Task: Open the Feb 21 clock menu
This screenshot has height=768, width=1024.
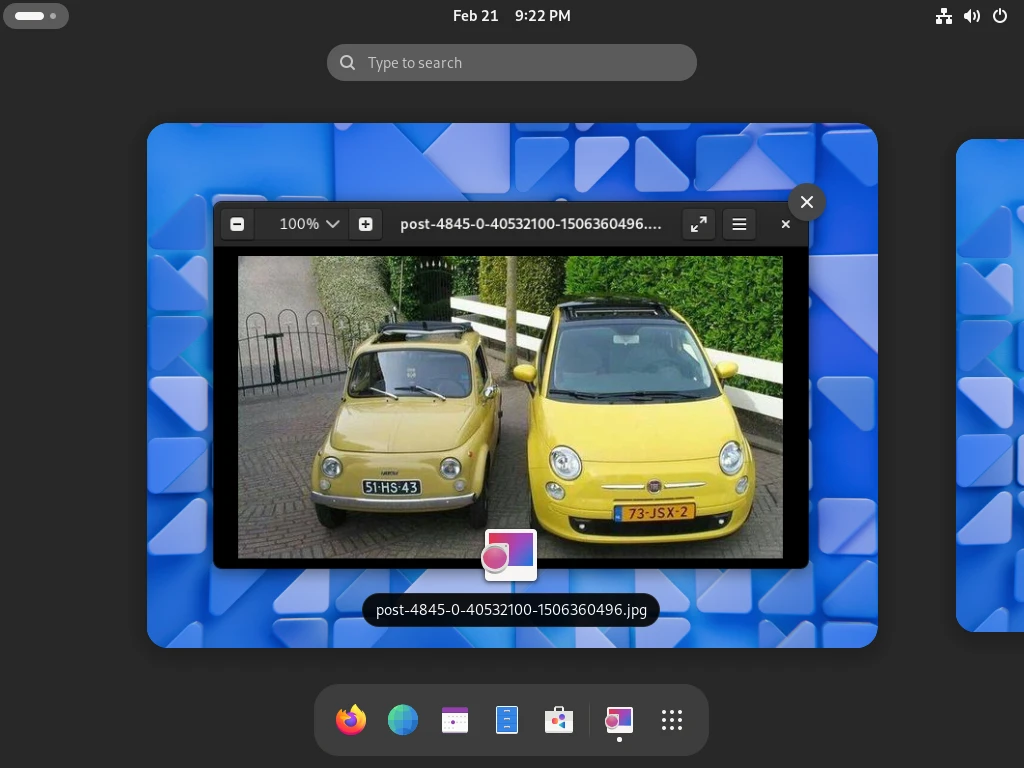Action: (512, 16)
